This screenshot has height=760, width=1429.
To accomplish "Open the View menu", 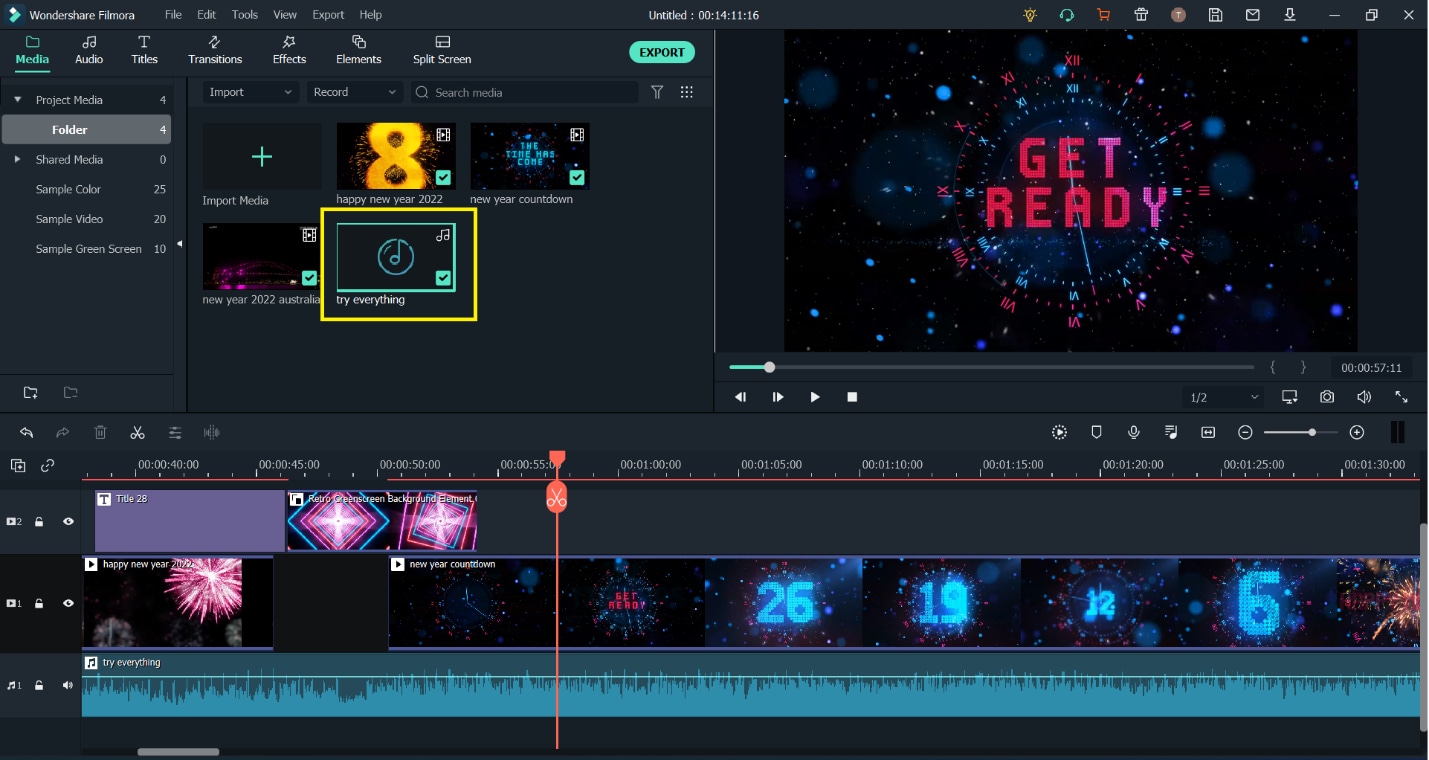I will tap(285, 15).
